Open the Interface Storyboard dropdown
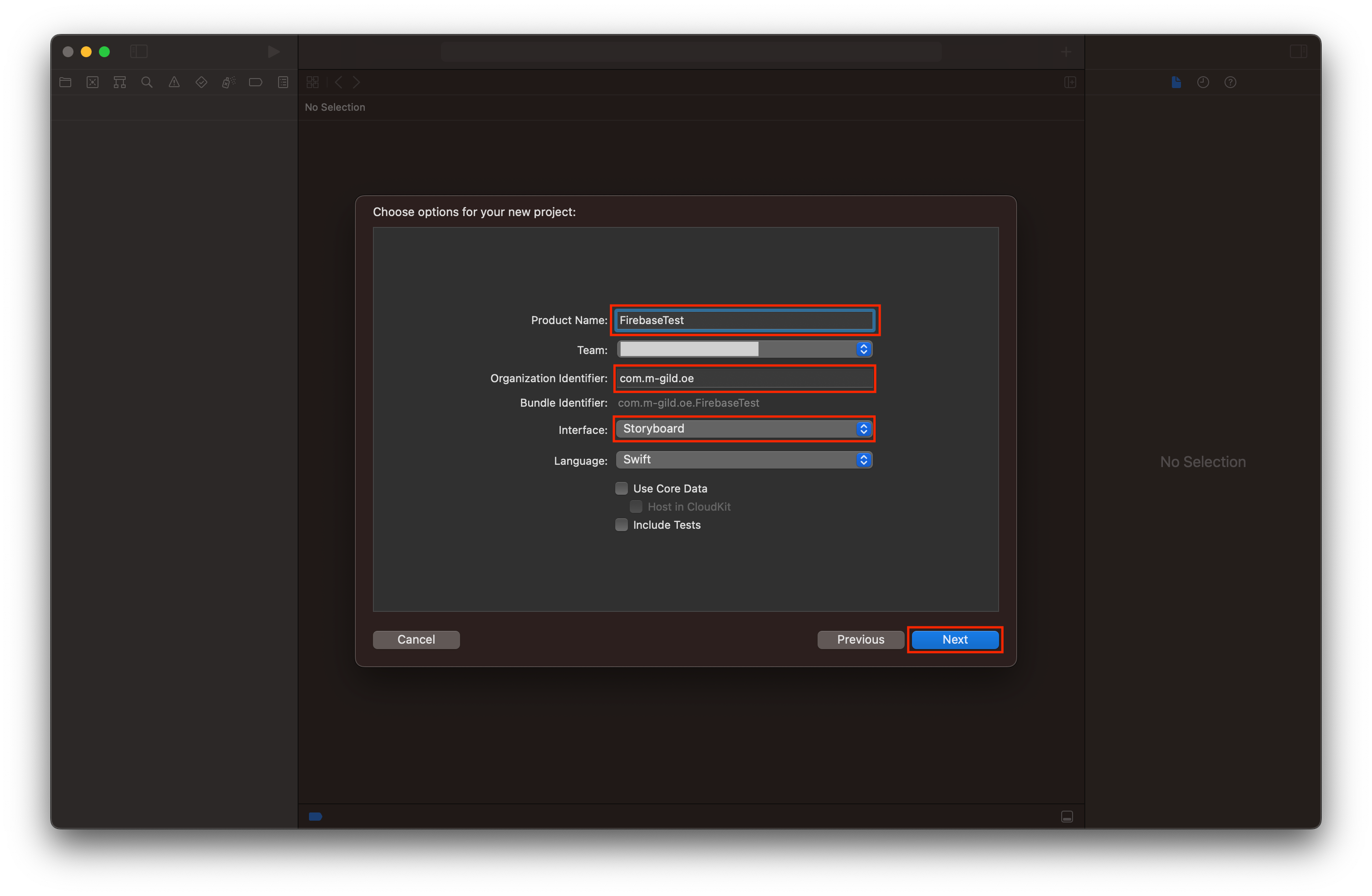 click(x=744, y=429)
